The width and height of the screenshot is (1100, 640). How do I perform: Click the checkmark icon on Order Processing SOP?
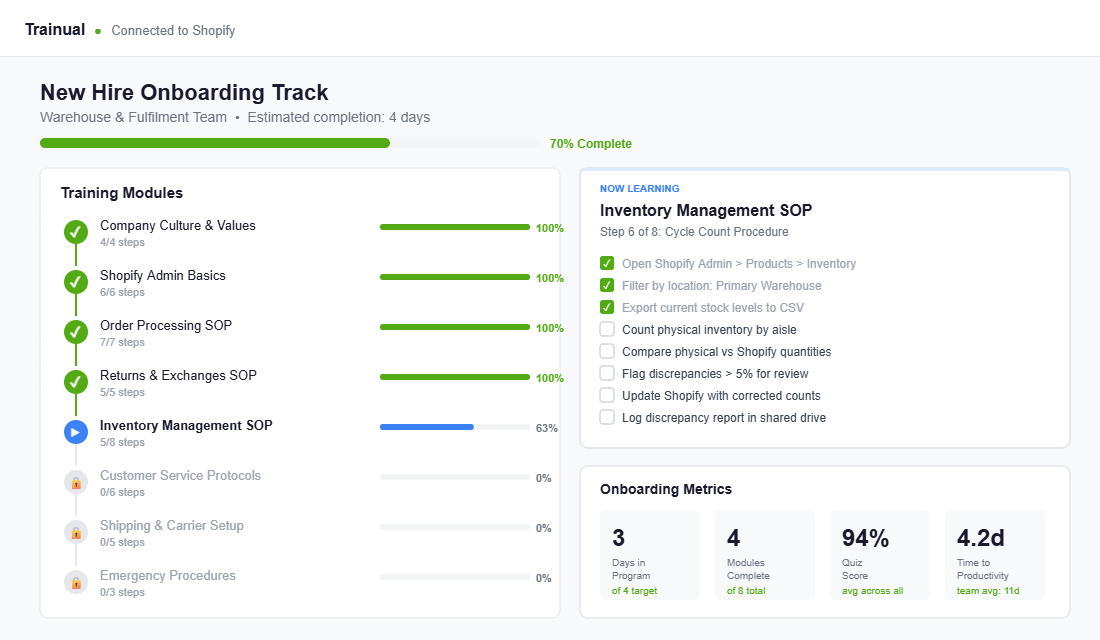coord(76,332)
